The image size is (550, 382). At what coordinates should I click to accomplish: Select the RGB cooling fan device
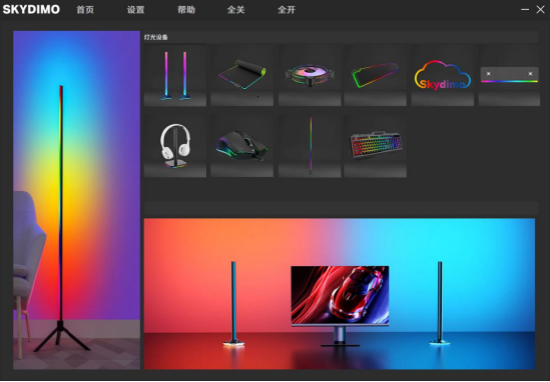[x=310, y=75]
